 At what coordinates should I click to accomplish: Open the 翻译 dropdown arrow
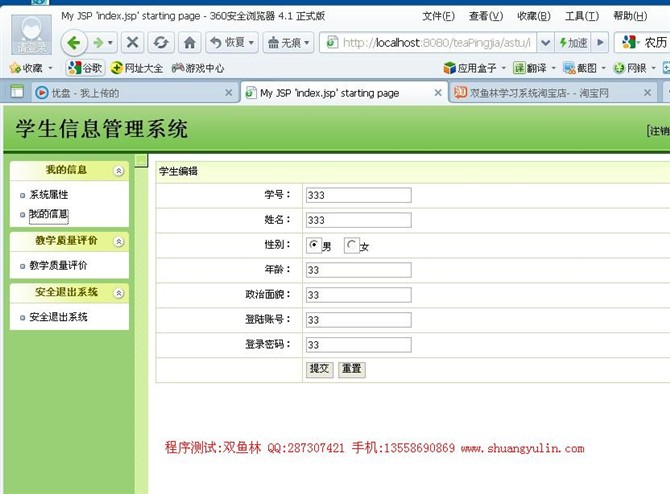[x=553, y=68]
